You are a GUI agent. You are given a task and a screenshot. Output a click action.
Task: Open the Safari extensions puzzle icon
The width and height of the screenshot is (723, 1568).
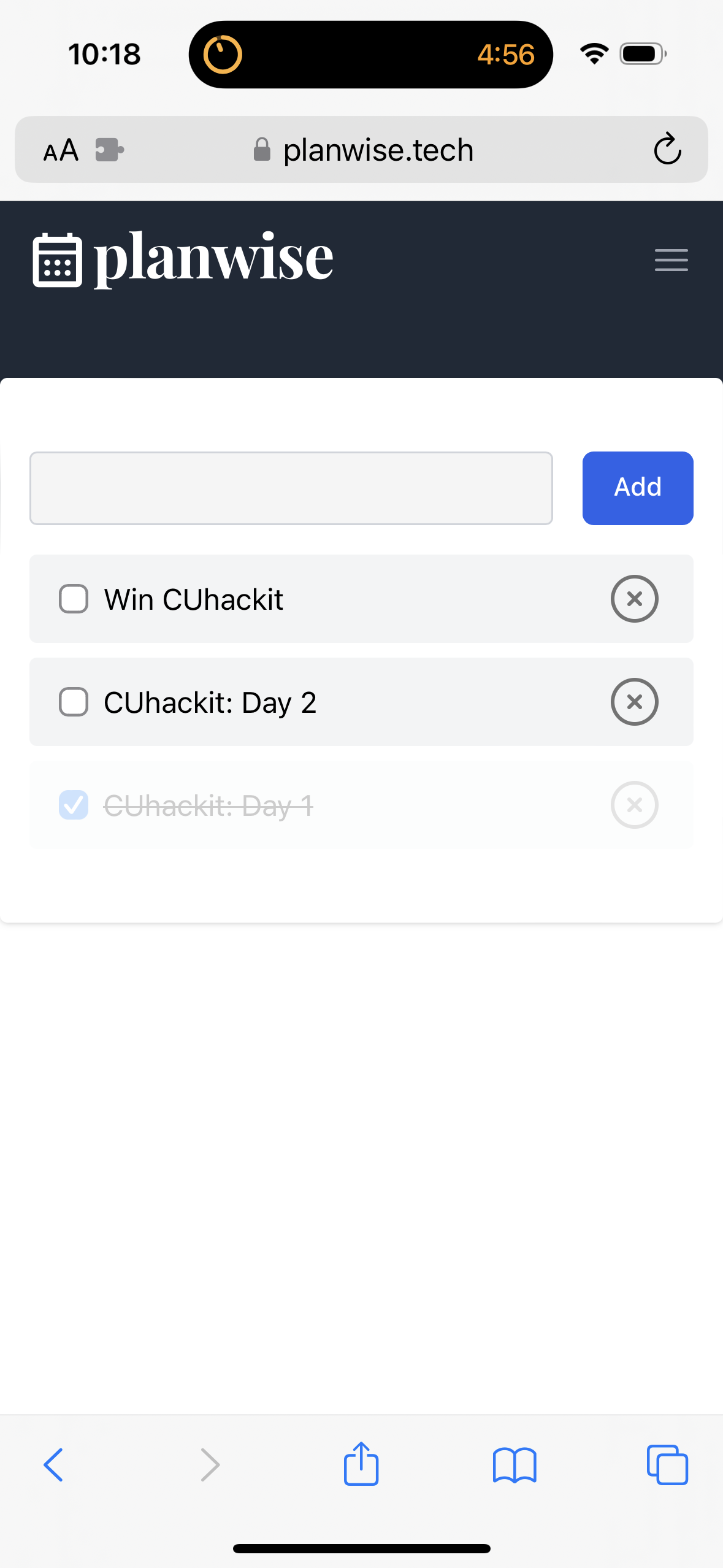(x=110, y=150)
